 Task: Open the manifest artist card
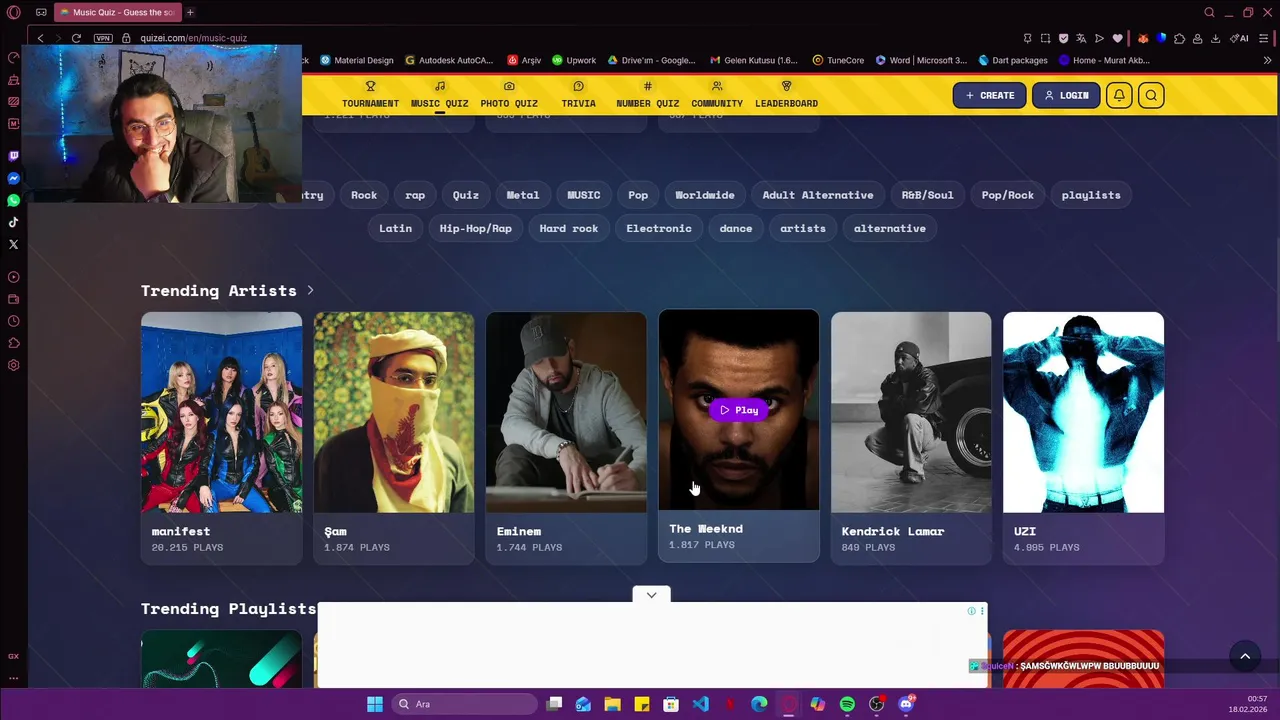point(221,438)
